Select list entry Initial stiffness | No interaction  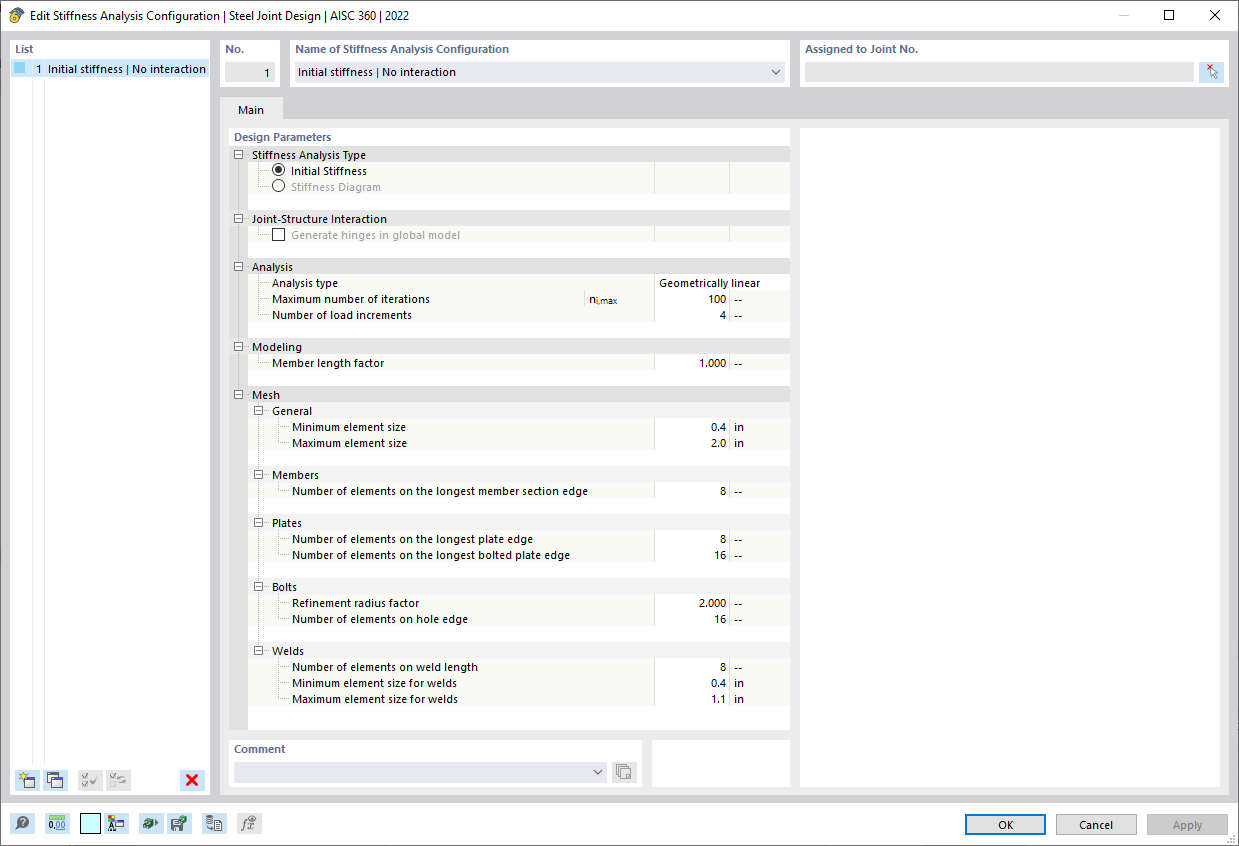[x=110, y=69]
